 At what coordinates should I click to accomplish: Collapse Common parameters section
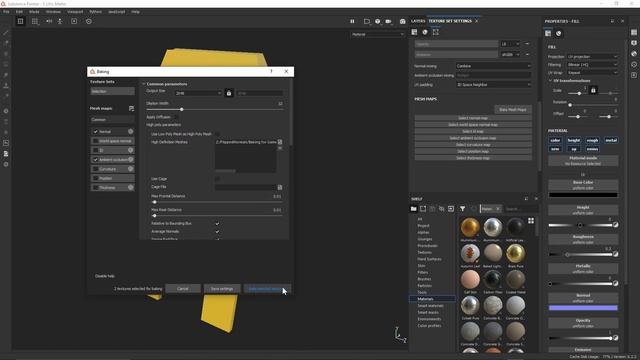[x=144, y=84]
